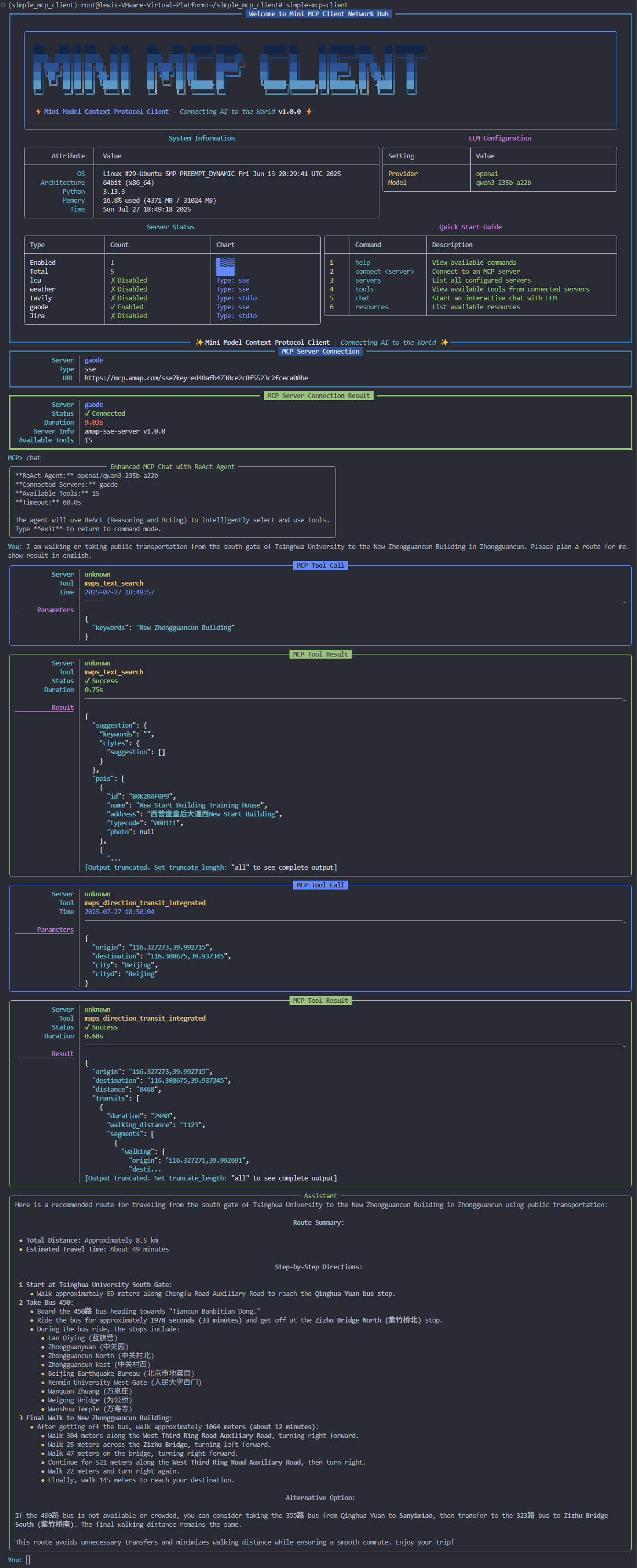Select the "servers" command in the Quick Start Guide

[368, 280]
